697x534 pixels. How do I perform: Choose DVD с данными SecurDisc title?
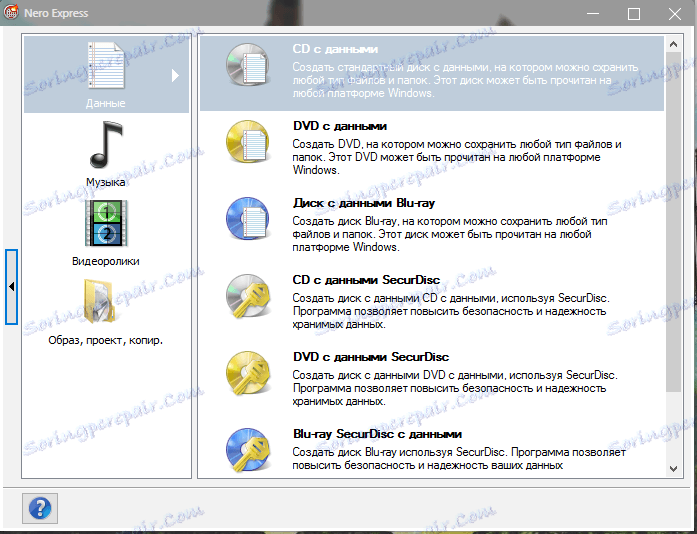371,357
